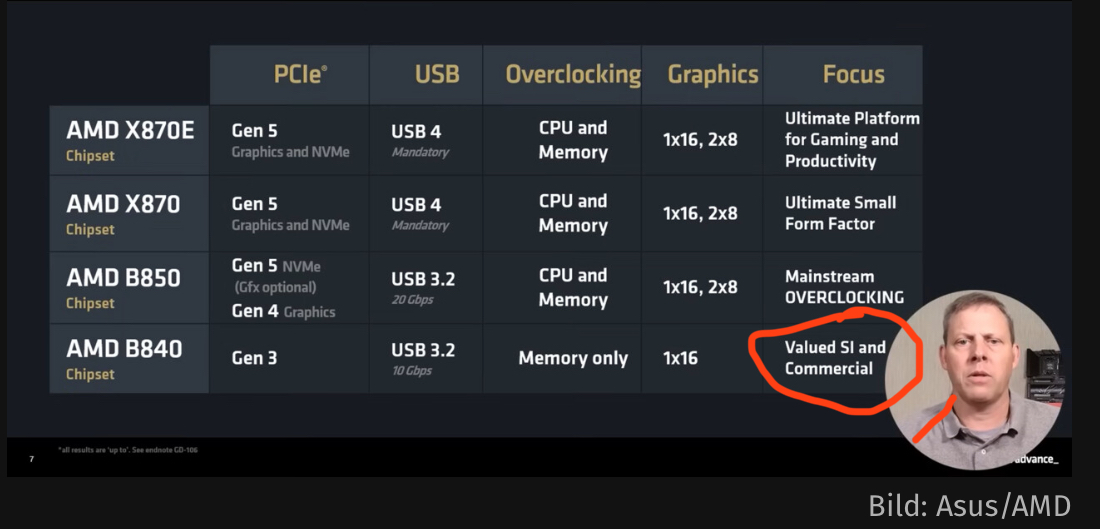1100x529 pixels.
Task: Click the Bild: Asus/AMD image credit
Action: [970, 505]
